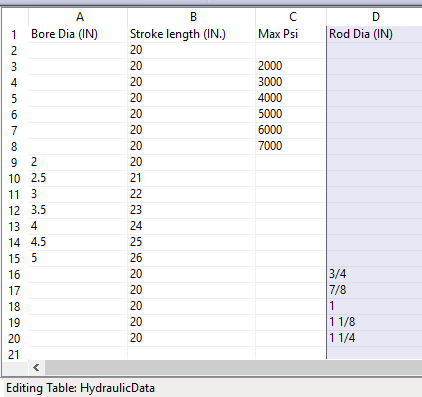Select the Stroke length cell with 26
The height and width of the screenshot is (397, 422).
pyautogui.click(x=191, y=258)
